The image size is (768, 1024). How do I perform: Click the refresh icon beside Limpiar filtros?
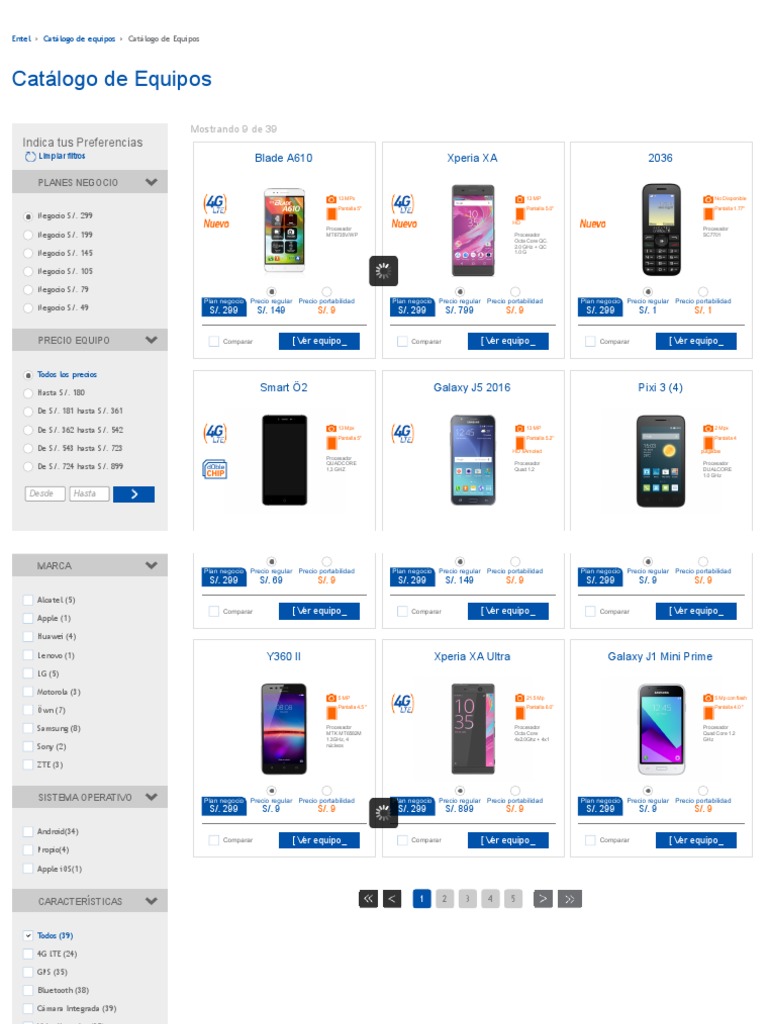30,157
